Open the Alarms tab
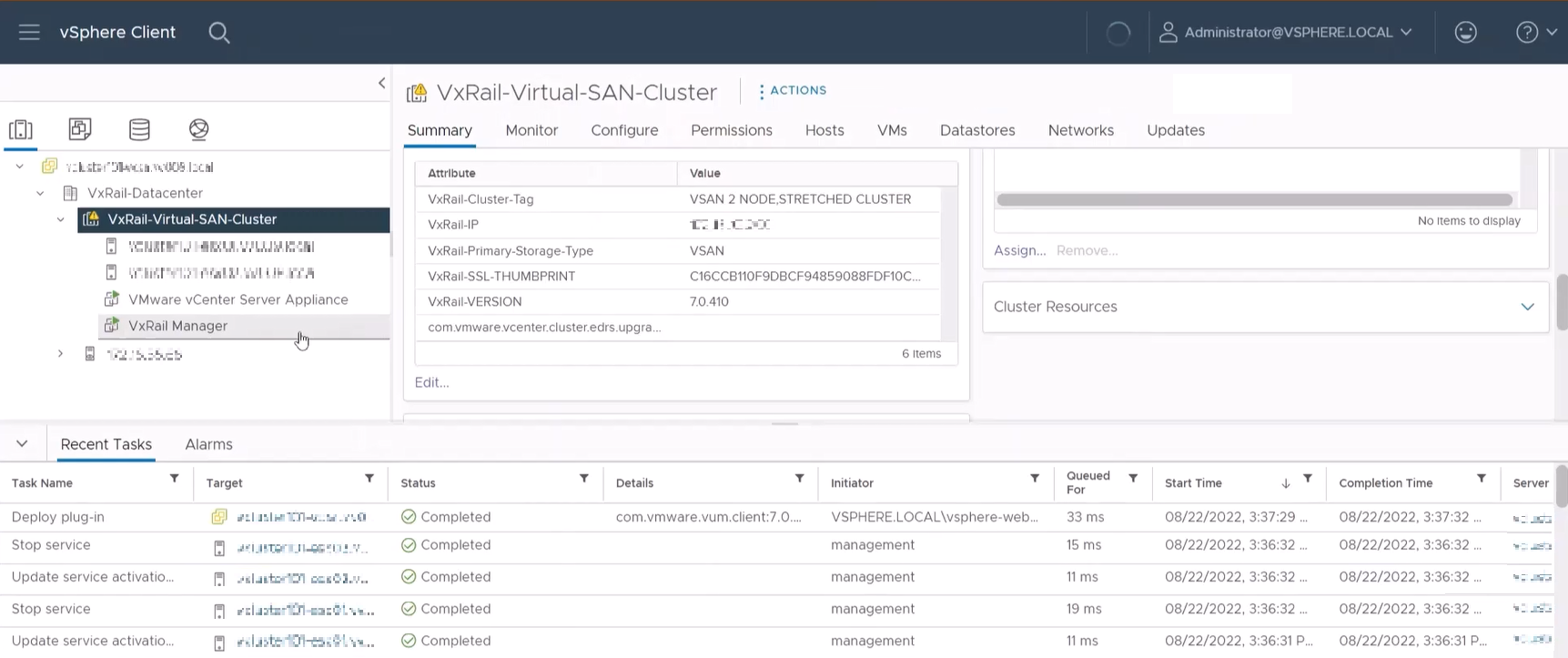Screen dimensions: 1568x658 (208, 444)
